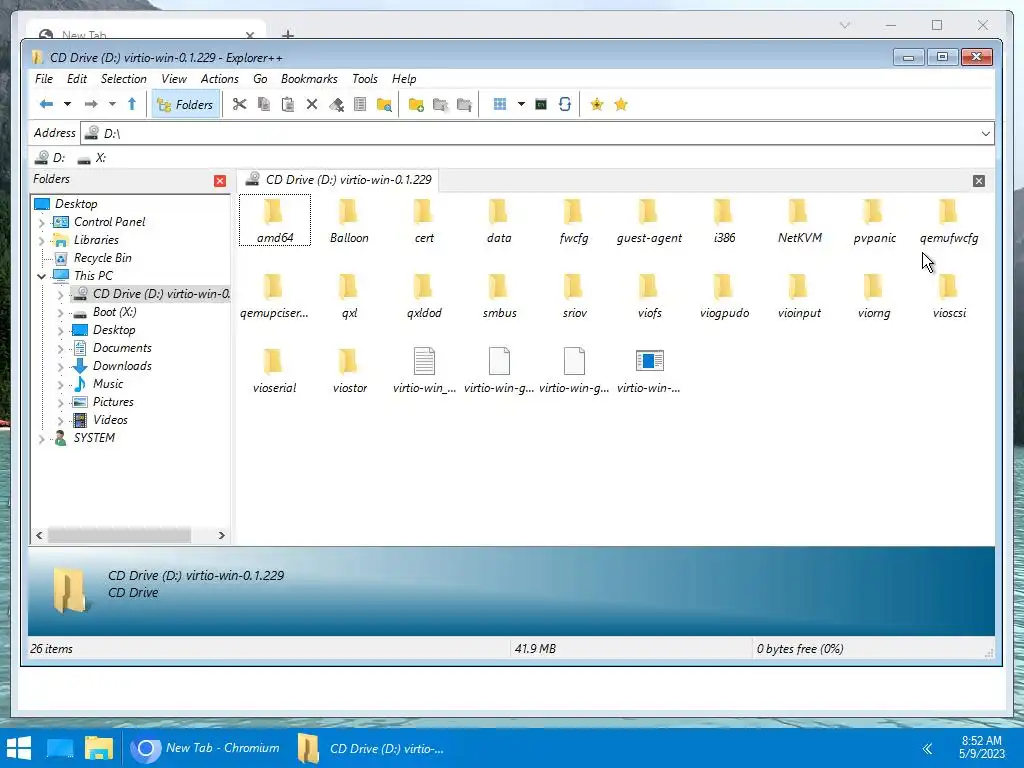The height and width of the screenshot is (768, 1024).
Task: Bookmark this tab with star-plus icon
Action: (596, 104)
